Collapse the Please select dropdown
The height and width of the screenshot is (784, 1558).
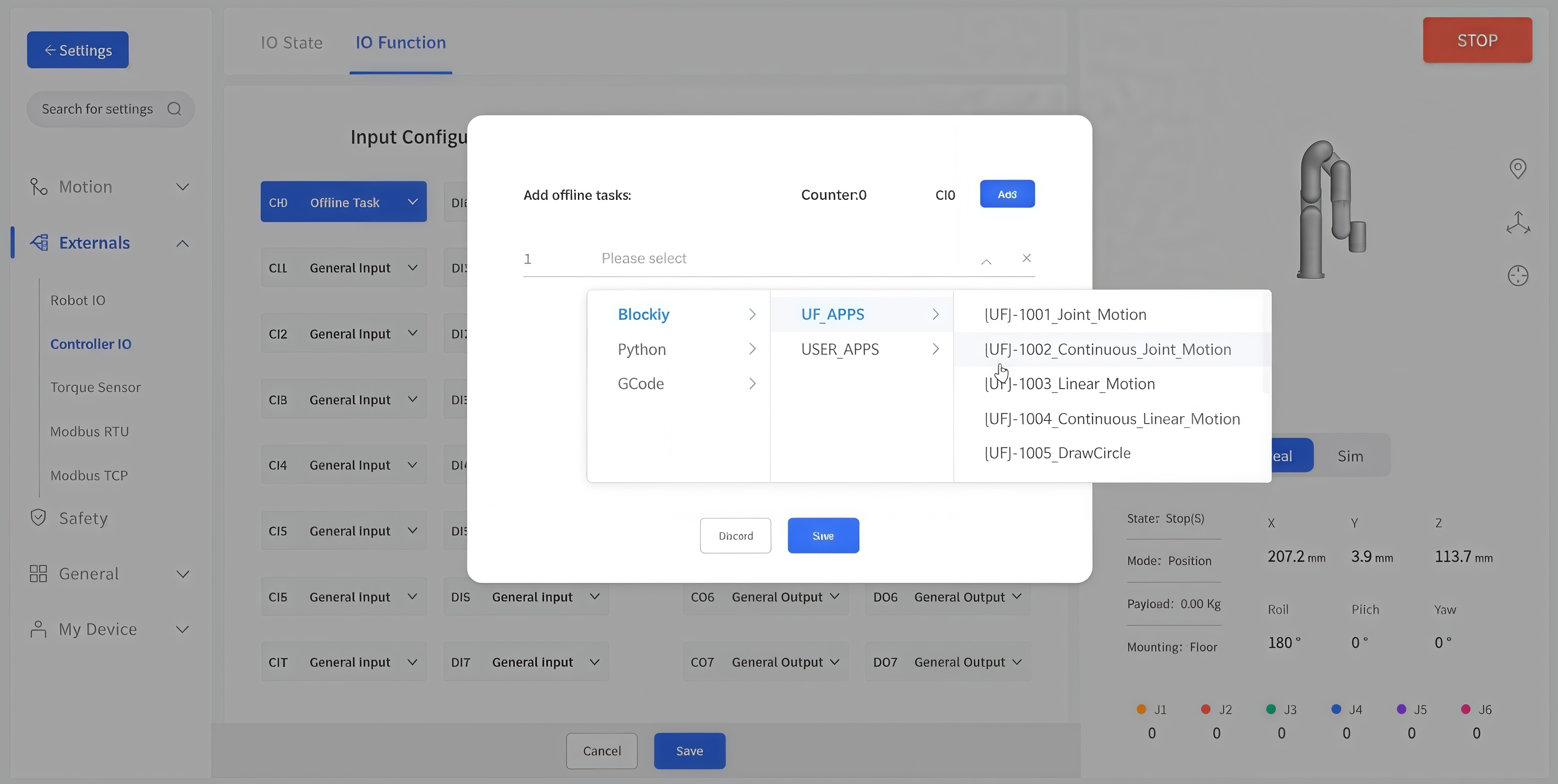point(986,261)
